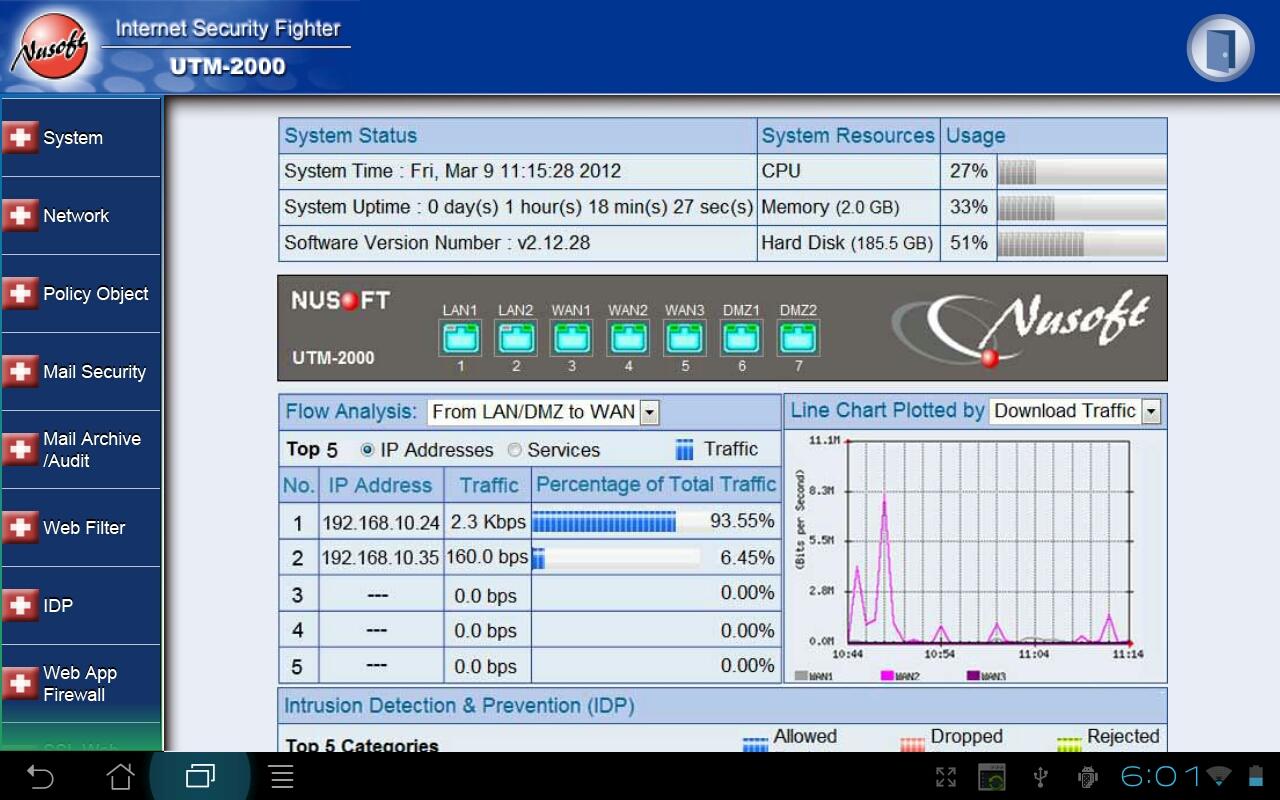Click the System Time row

coord(518,171)
